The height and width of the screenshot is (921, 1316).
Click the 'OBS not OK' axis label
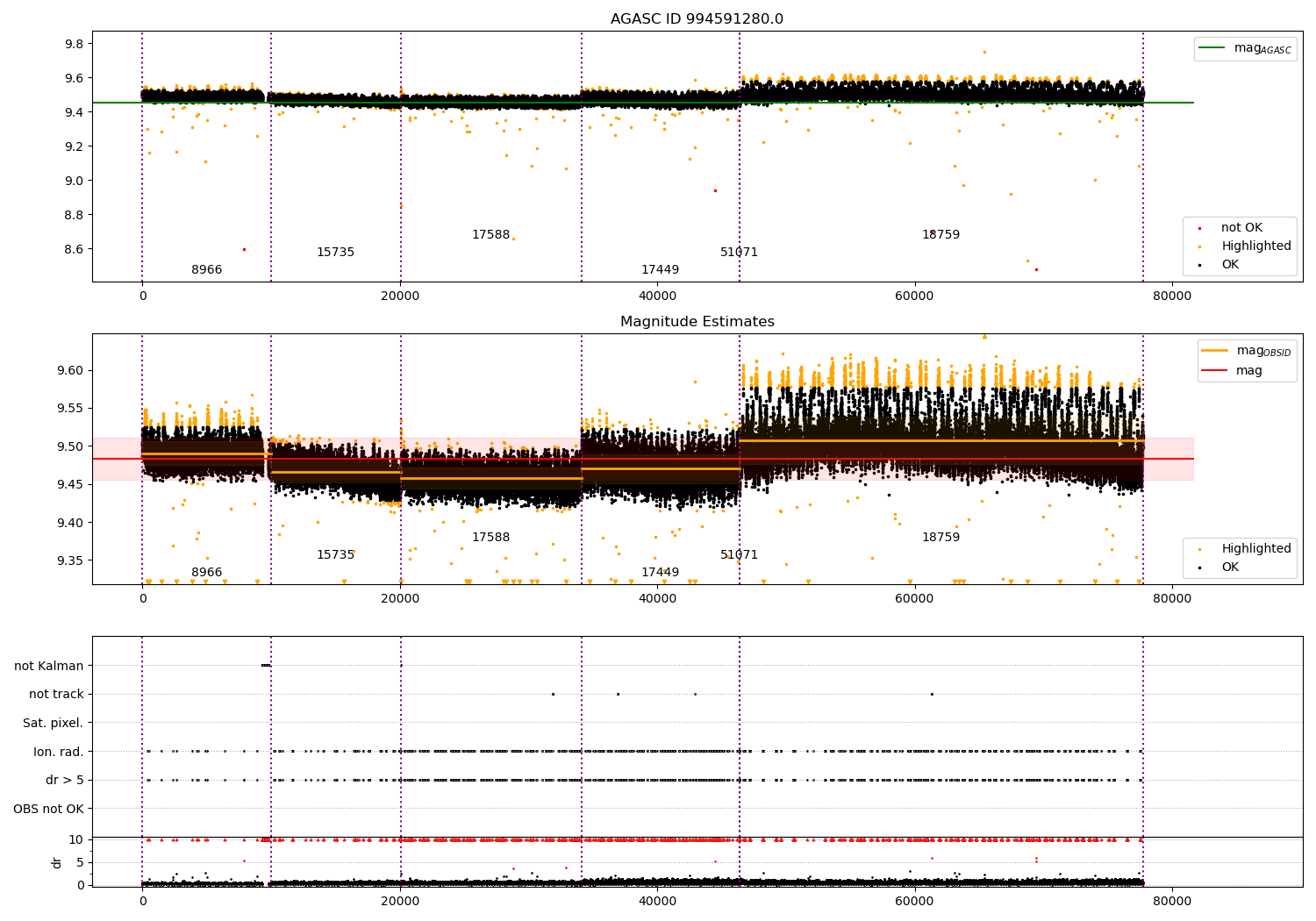pos(49,809)
